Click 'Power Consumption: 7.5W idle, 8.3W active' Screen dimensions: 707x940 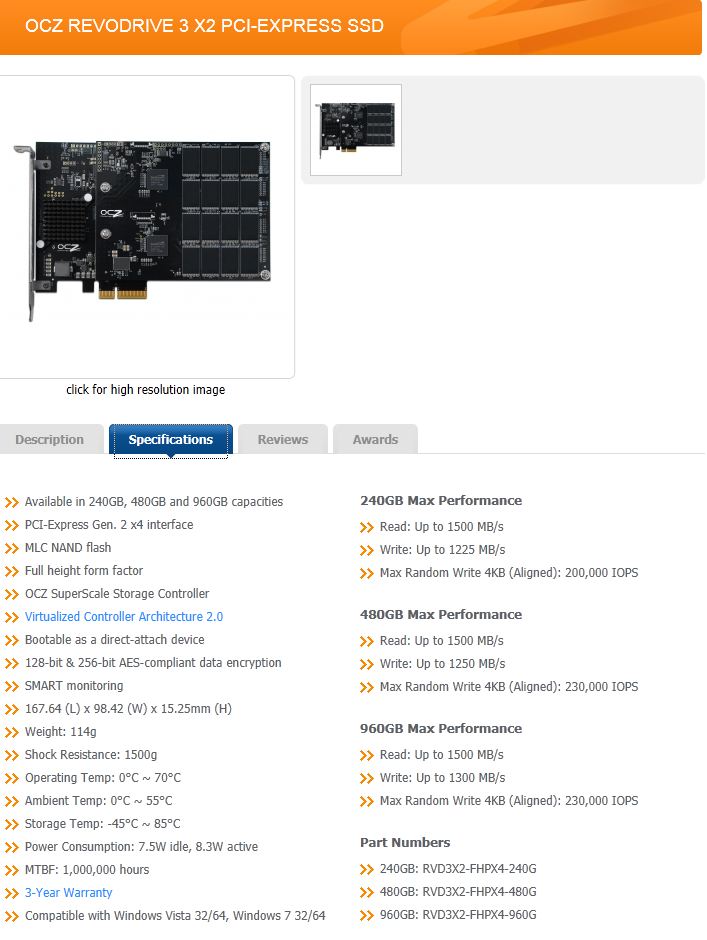[141, 846]
